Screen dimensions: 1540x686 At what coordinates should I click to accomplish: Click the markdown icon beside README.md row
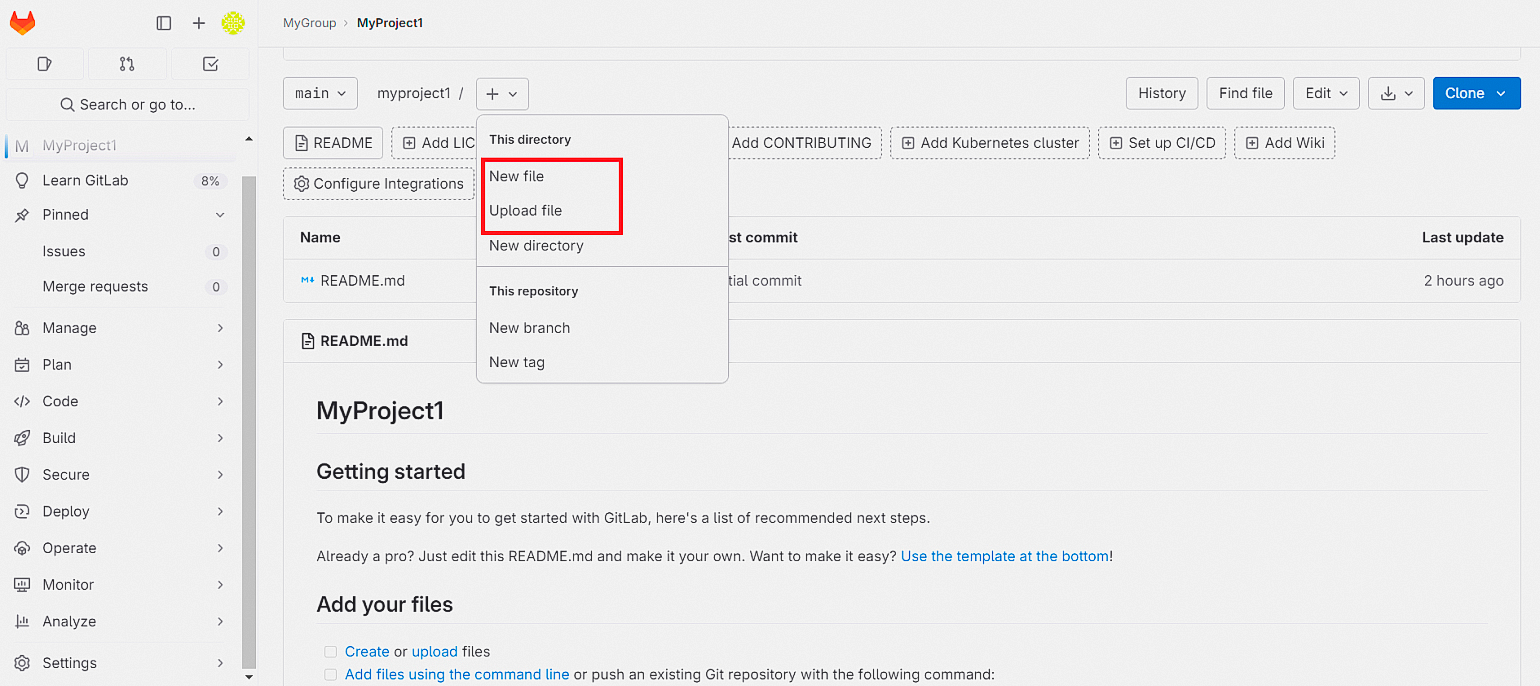[x=308, y=281]
